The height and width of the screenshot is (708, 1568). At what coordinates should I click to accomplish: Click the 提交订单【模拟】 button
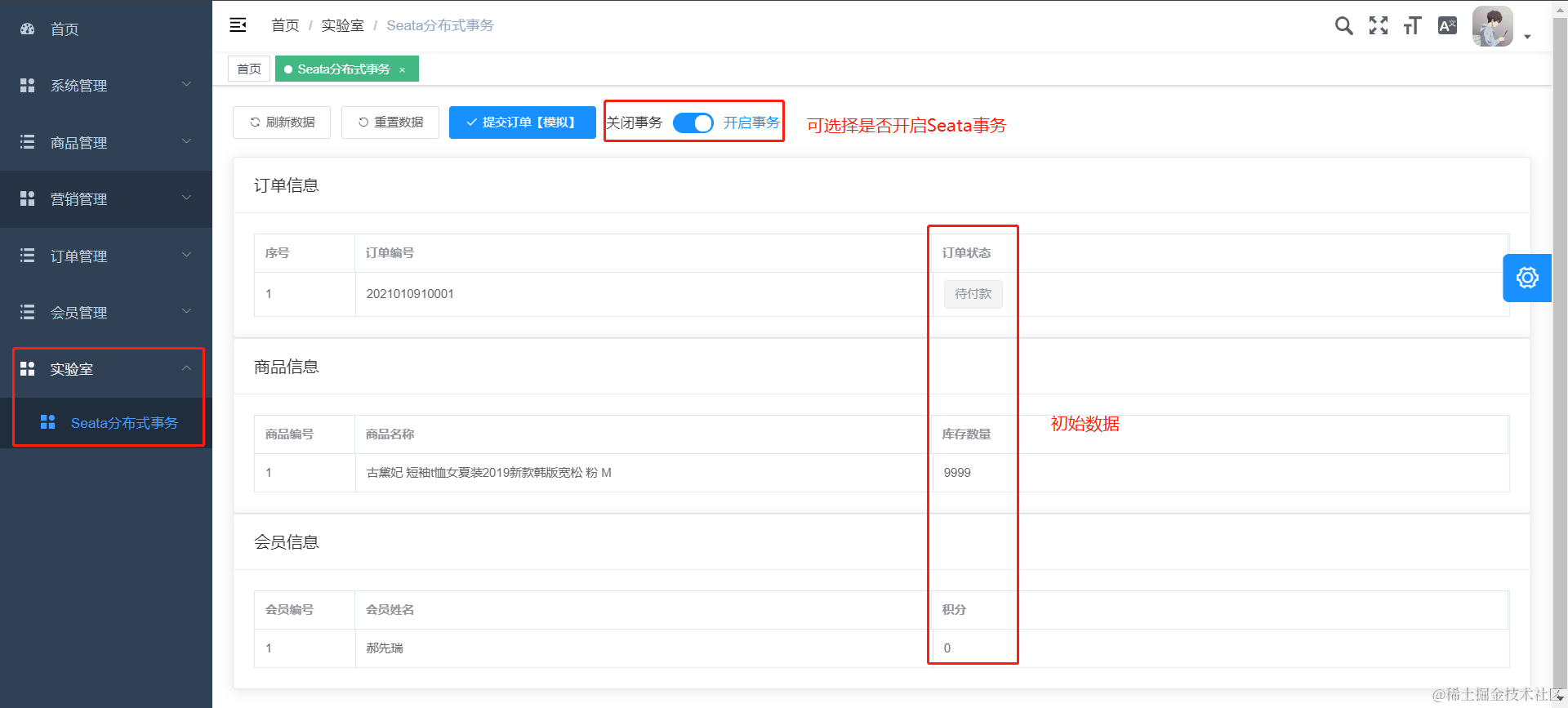[523, 122]
